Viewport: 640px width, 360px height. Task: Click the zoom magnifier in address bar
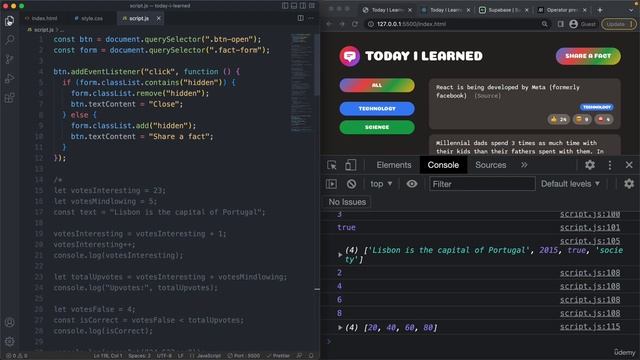coord(544,24)
